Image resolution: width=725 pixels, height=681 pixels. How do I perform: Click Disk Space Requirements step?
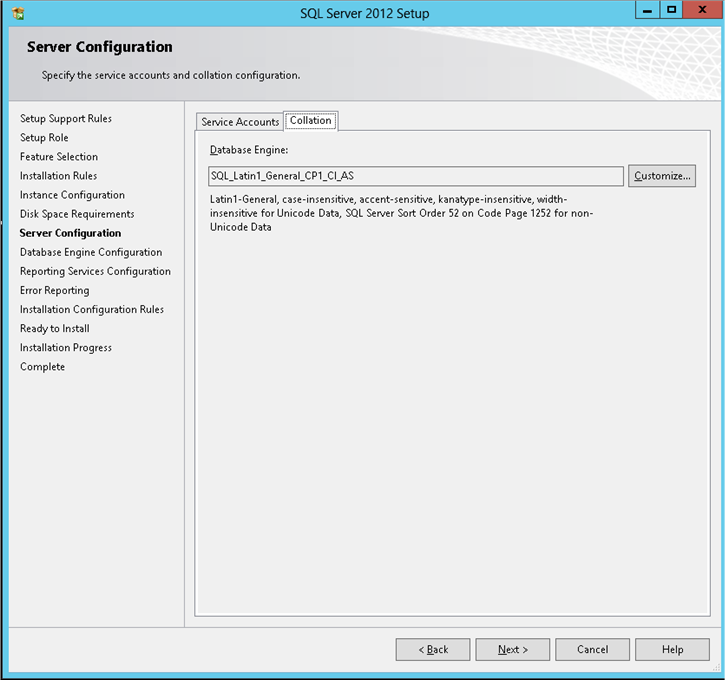[77, 214]
